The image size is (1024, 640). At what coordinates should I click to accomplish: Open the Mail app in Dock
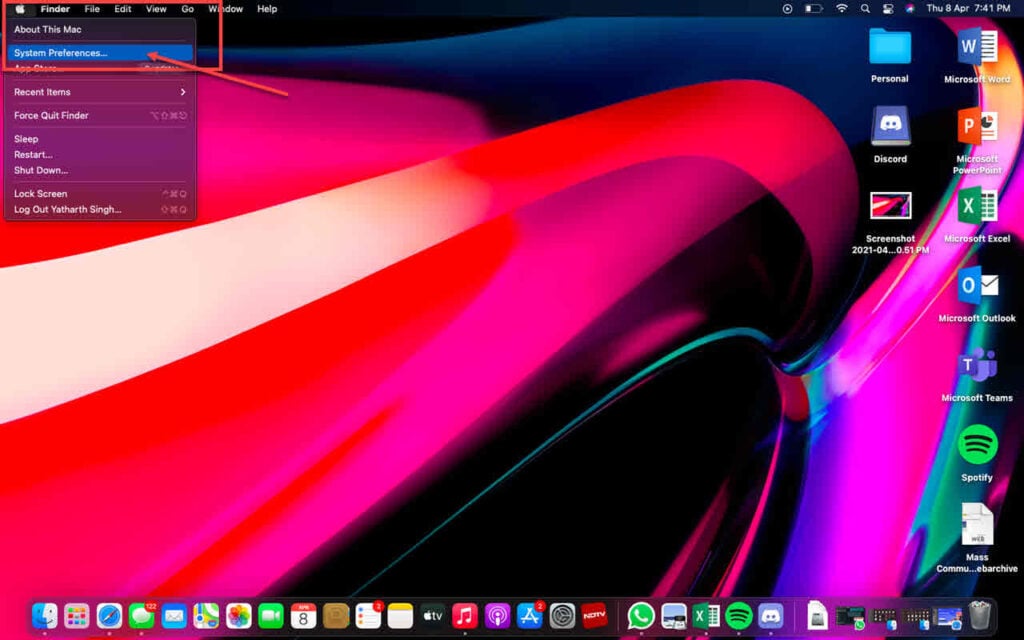174,616
